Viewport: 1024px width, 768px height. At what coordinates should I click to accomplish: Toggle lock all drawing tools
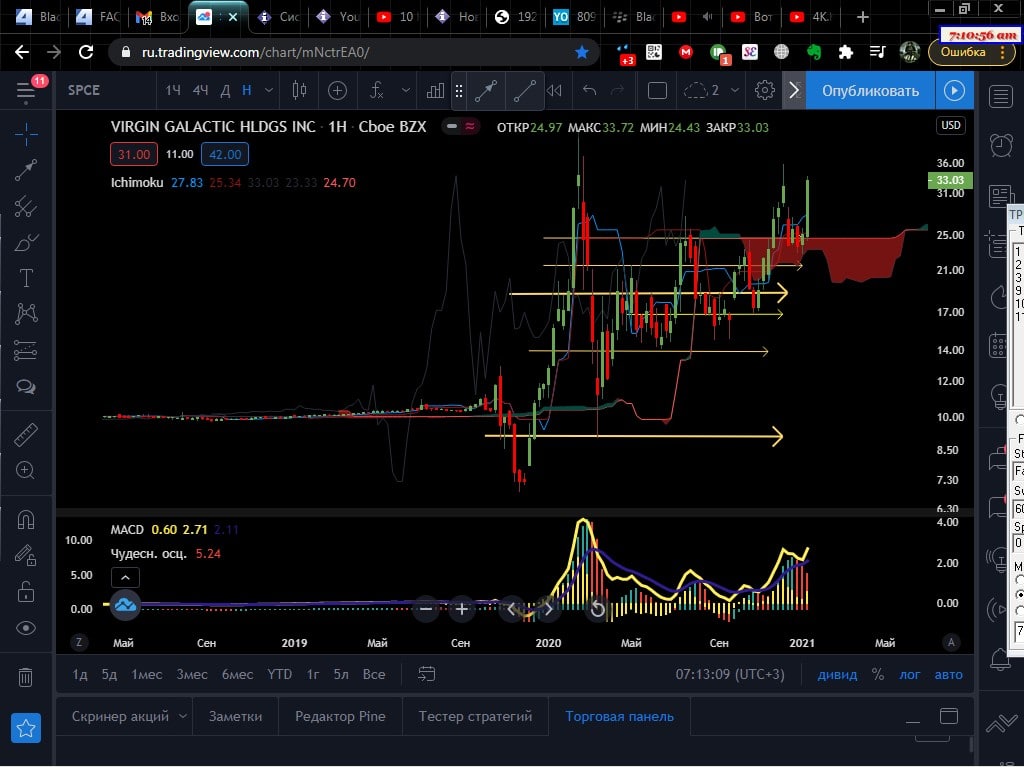pyautogui.click(x=26, y=592)
